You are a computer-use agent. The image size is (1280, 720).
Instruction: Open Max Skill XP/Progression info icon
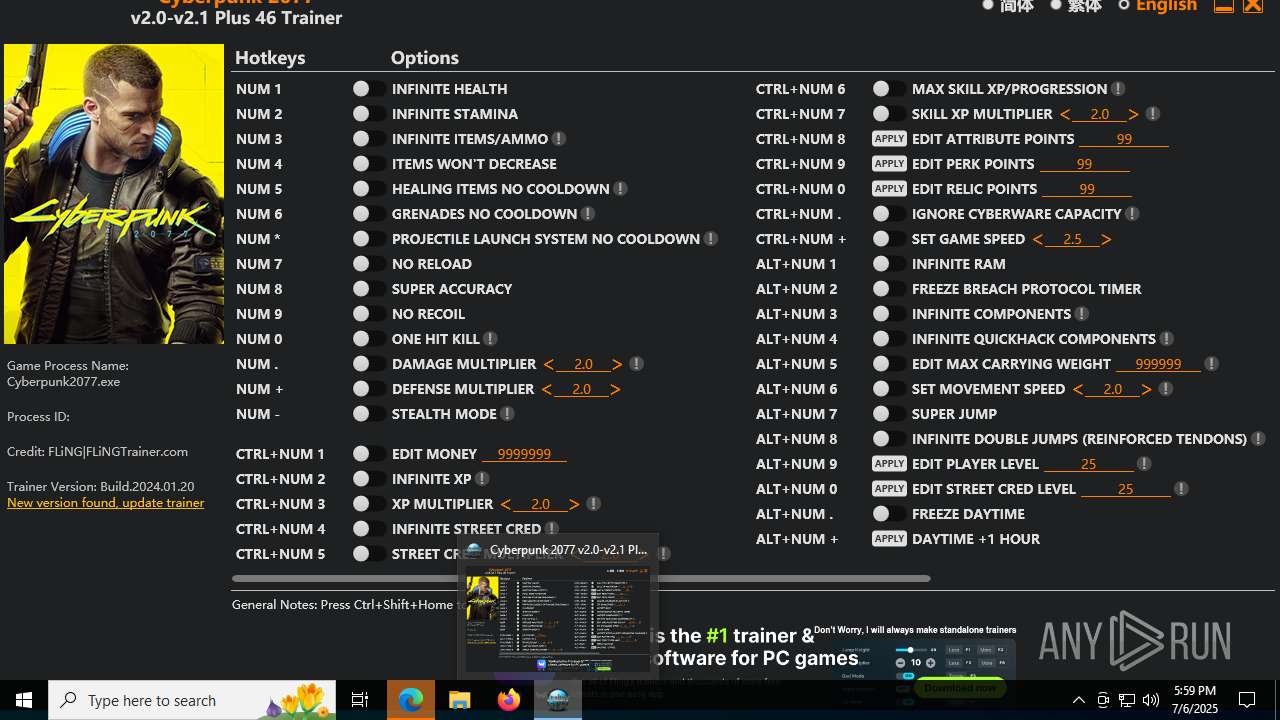point(1118,89)
